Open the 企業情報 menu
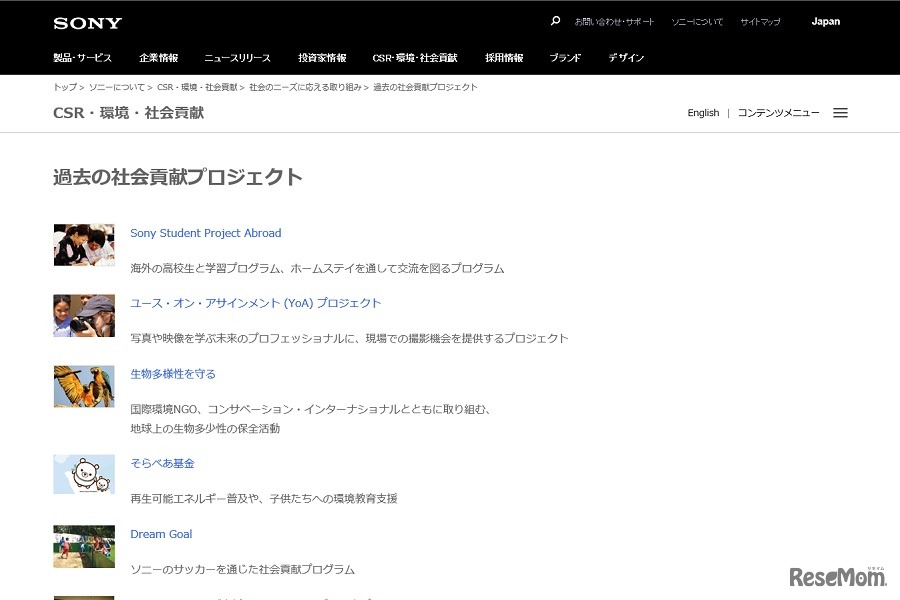 [156, 57]
